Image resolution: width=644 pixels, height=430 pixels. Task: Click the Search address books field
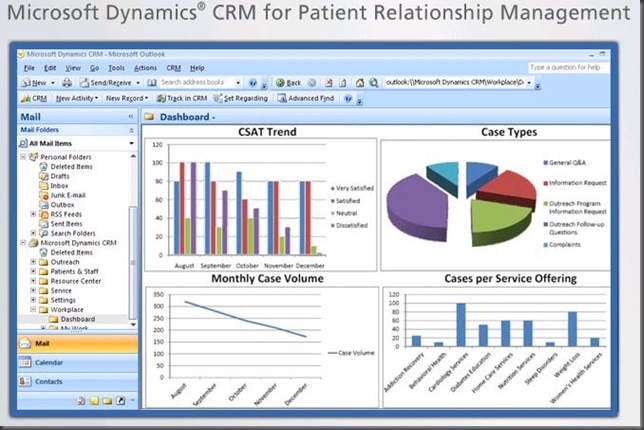[198, 83]
